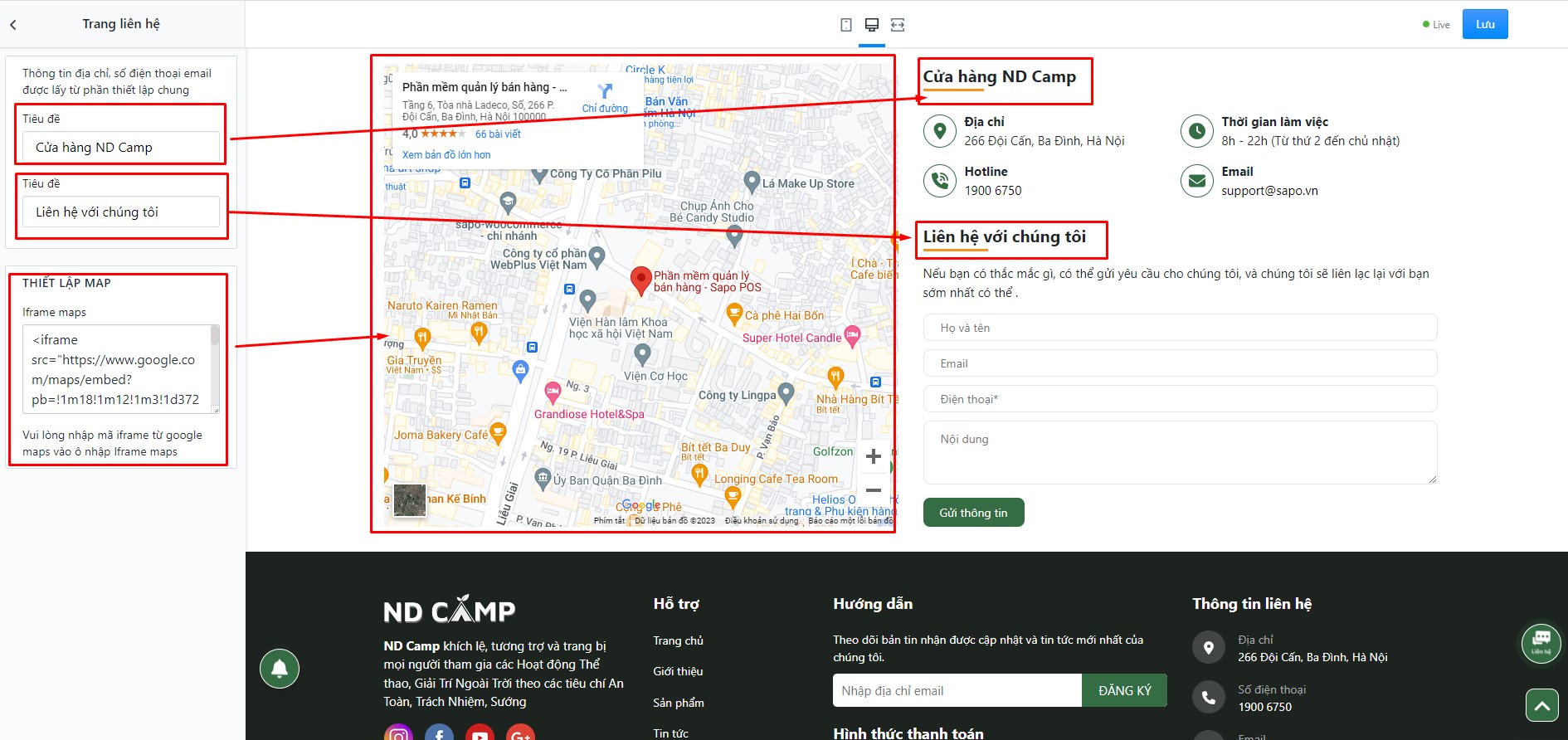Select the Ủy Ban Quận Ba Đình pin
This screenshot has width=1568, height=740.
coord(543,478)
